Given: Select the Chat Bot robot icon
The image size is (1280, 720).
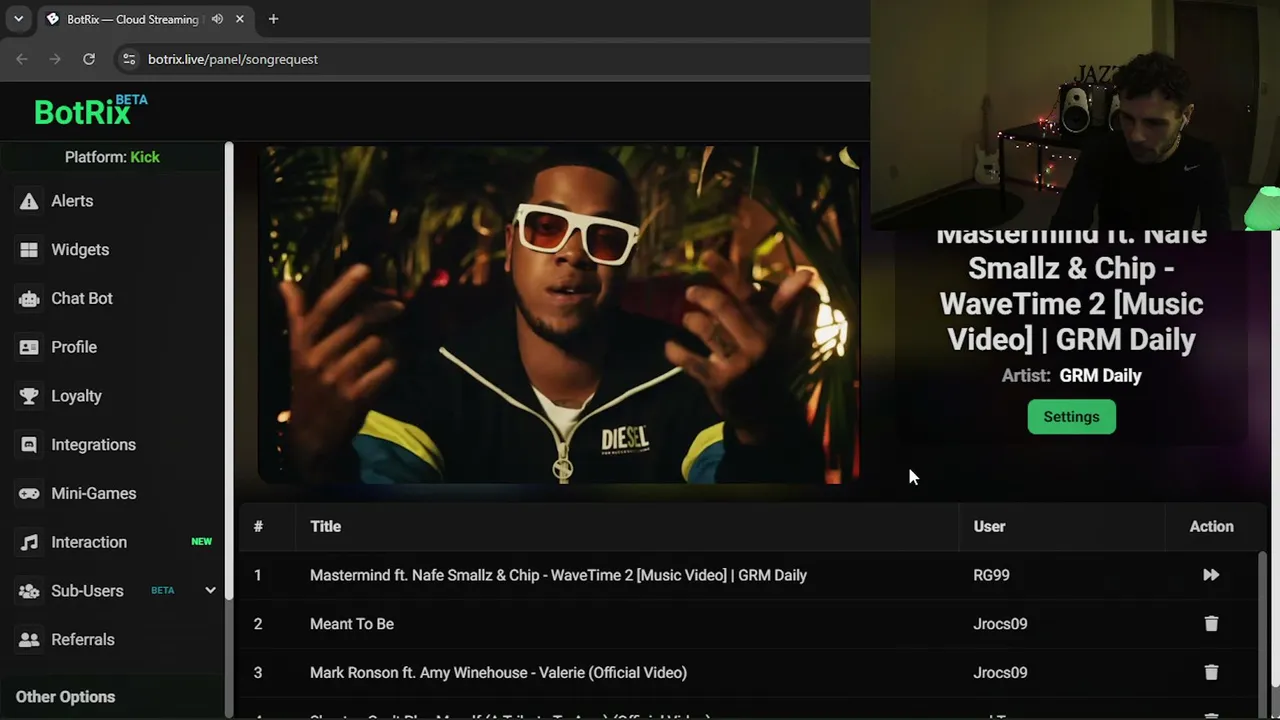Looking at the screenshot, I should 29,298.
